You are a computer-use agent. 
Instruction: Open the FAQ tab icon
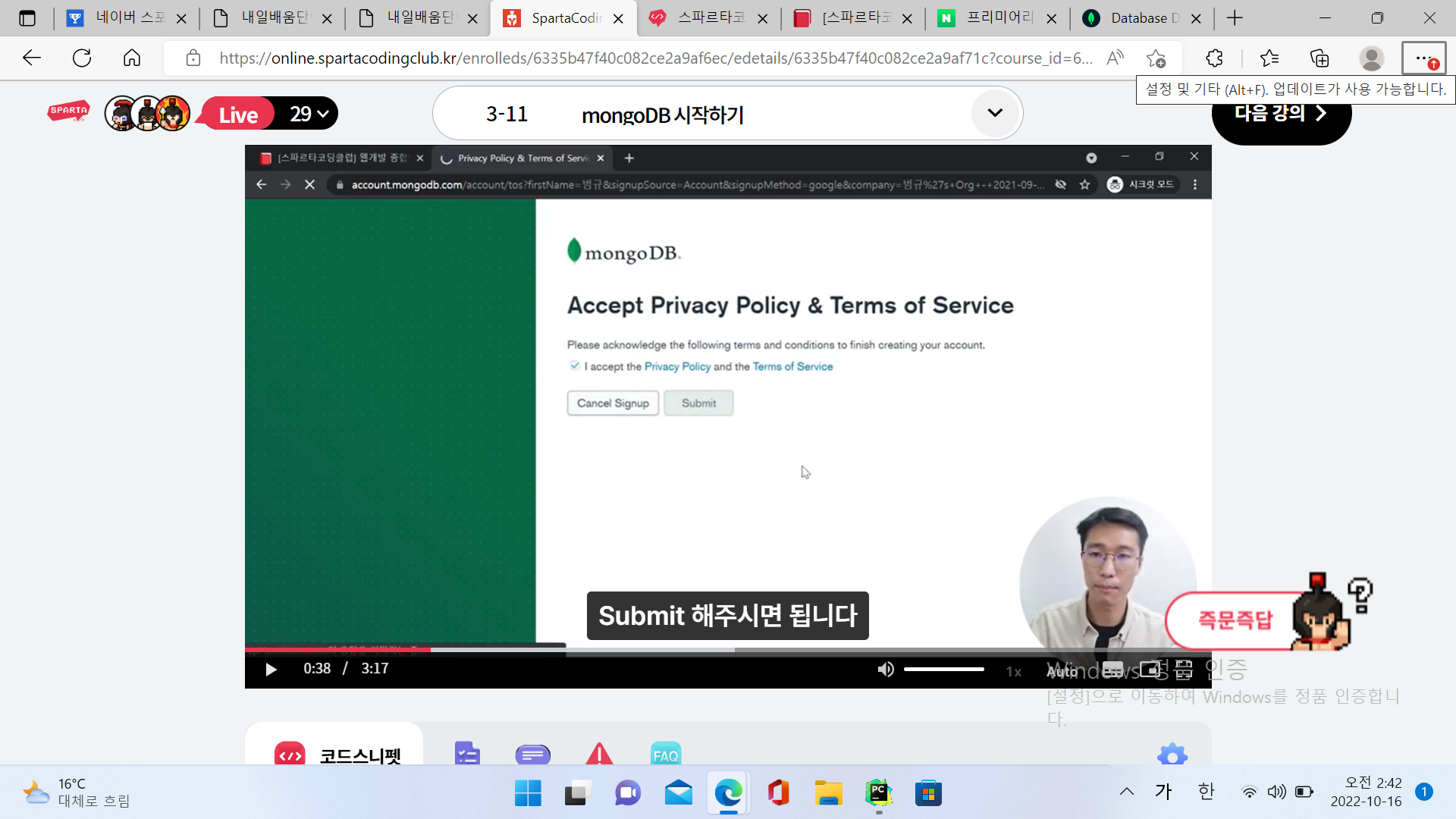pos(666,754)
